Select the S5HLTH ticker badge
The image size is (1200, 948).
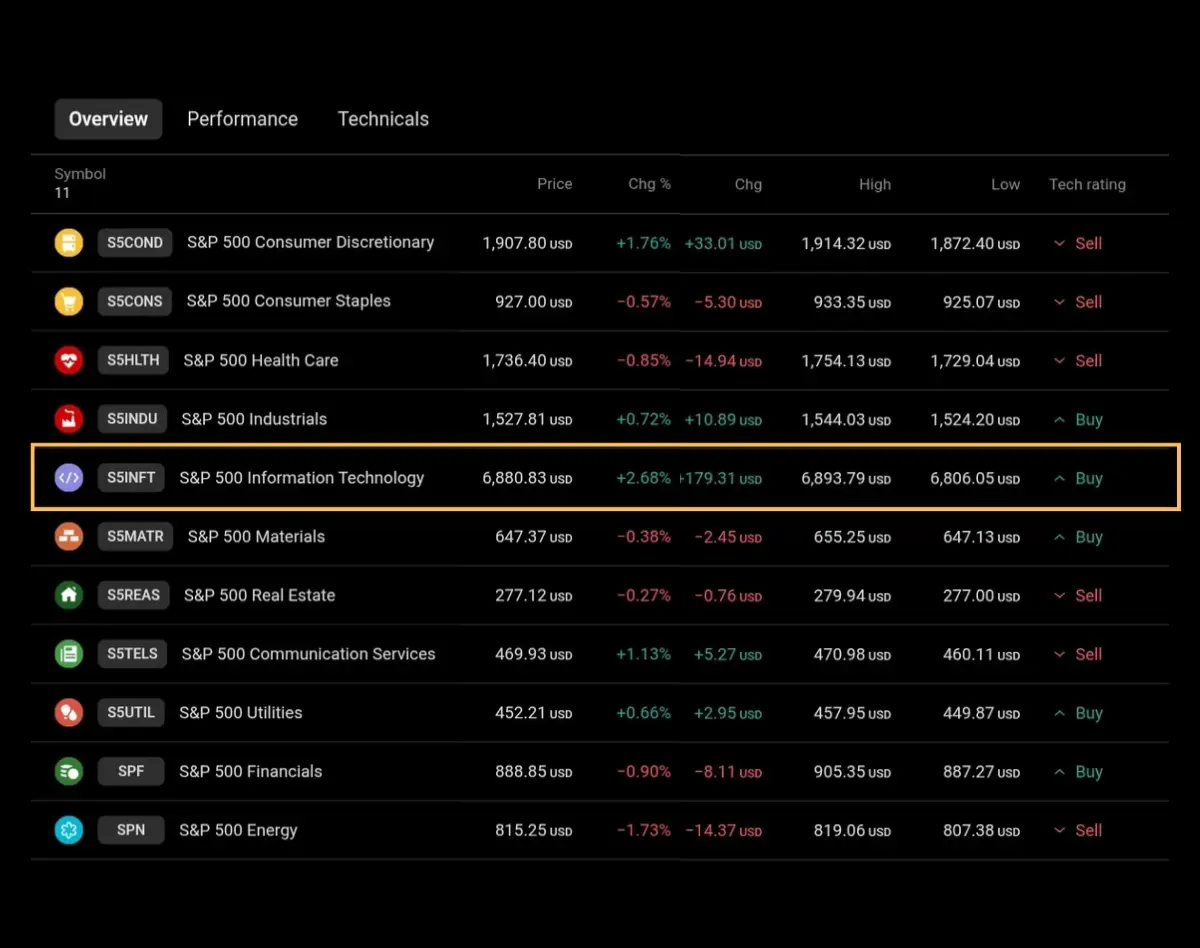(x=134, y=360)
